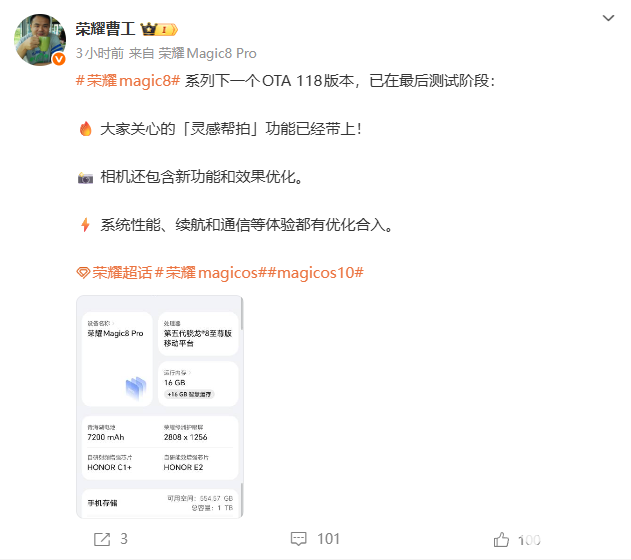Image resolution: width=631 pixels, height=560 pixels.
Task: Click the lightning bolt emoji
Action: [x=85, y=224]
